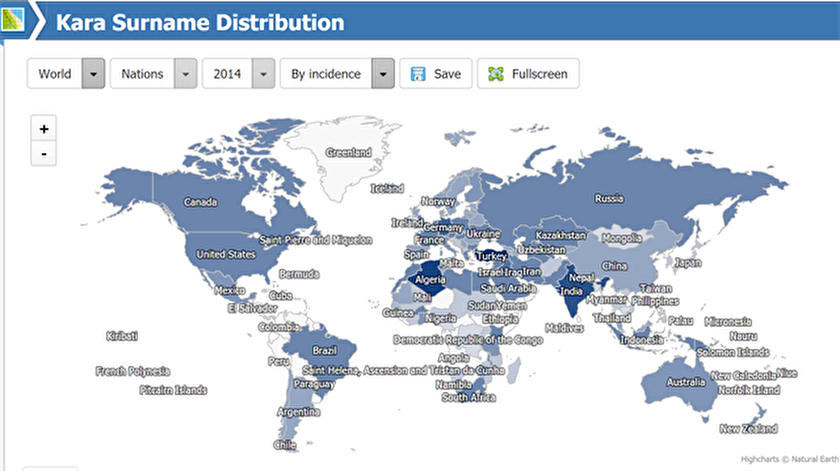840x471 pixels.
Task: Click the Mexico label
Action: coord(229,290)
